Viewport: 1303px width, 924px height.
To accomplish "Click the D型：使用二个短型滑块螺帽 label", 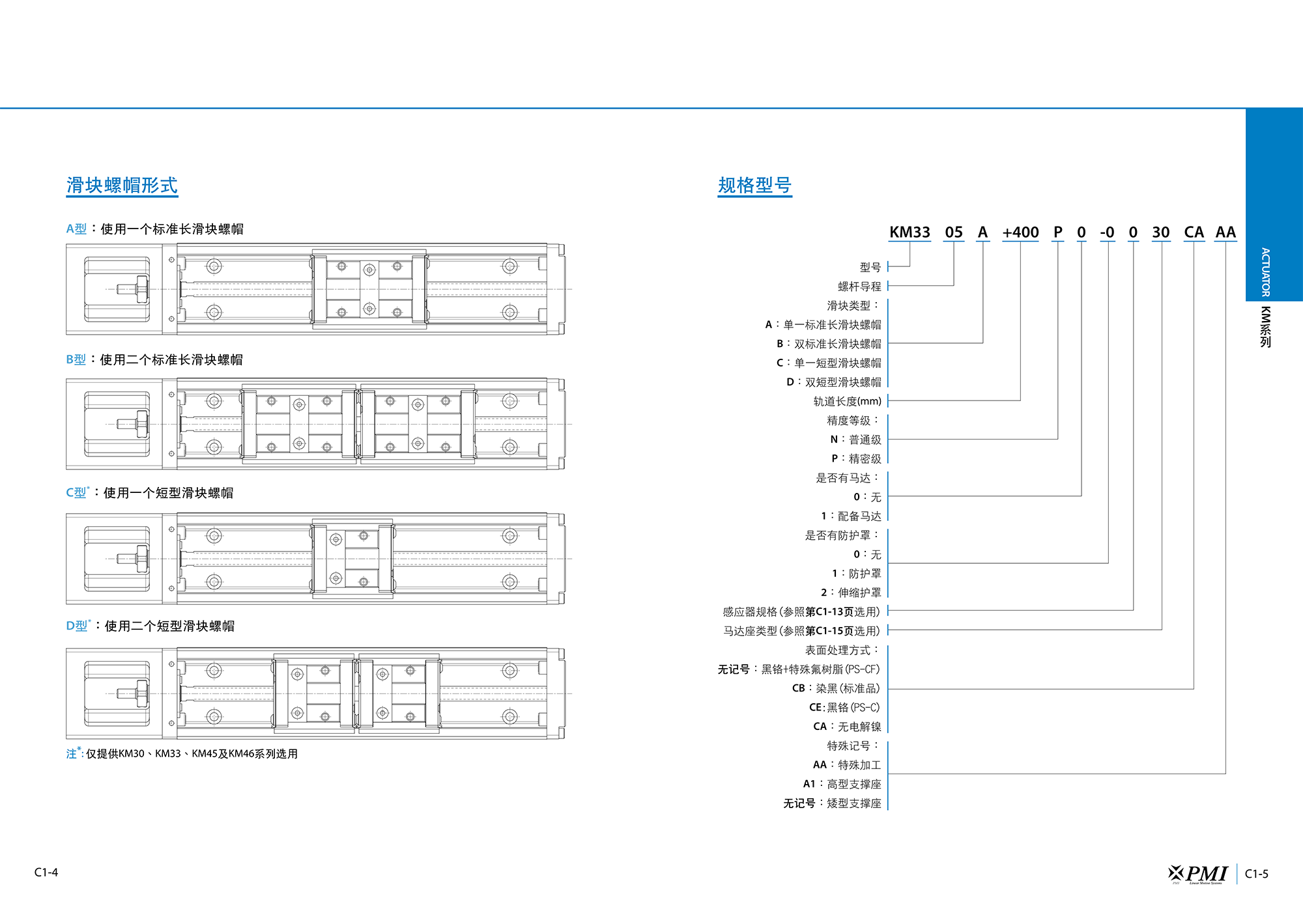I will 150,626.
